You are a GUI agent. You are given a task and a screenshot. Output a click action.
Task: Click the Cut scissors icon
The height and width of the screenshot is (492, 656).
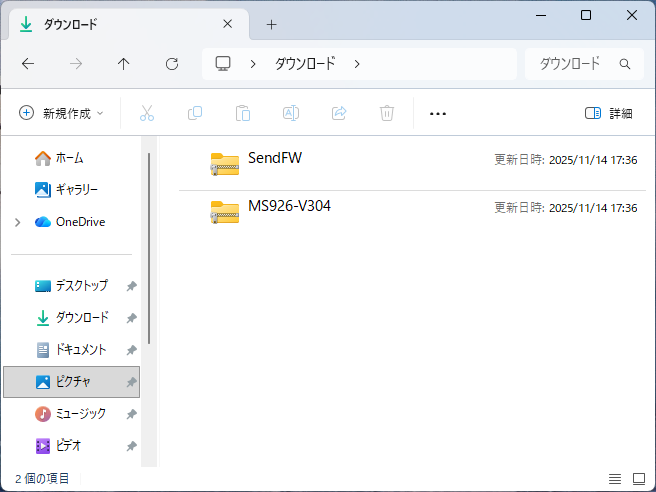147,113
